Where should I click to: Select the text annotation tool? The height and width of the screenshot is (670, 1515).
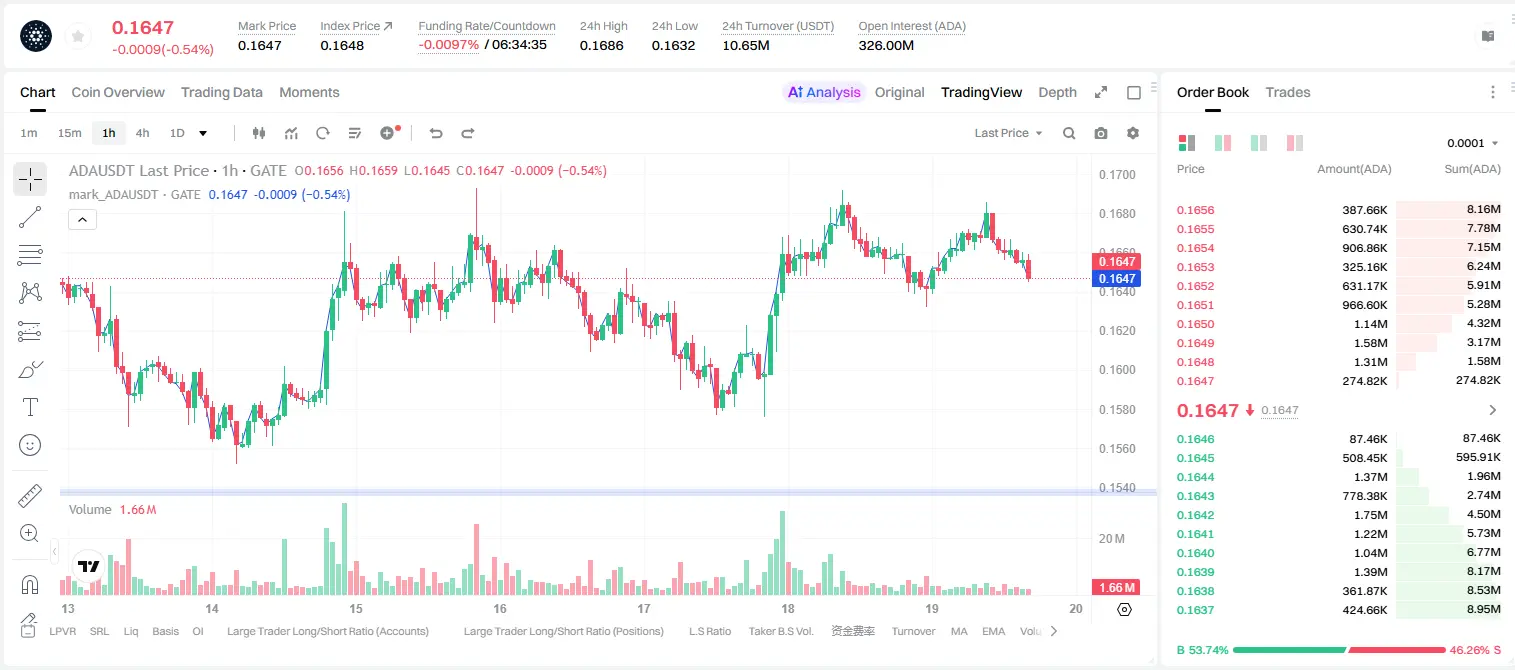point(30,407)
